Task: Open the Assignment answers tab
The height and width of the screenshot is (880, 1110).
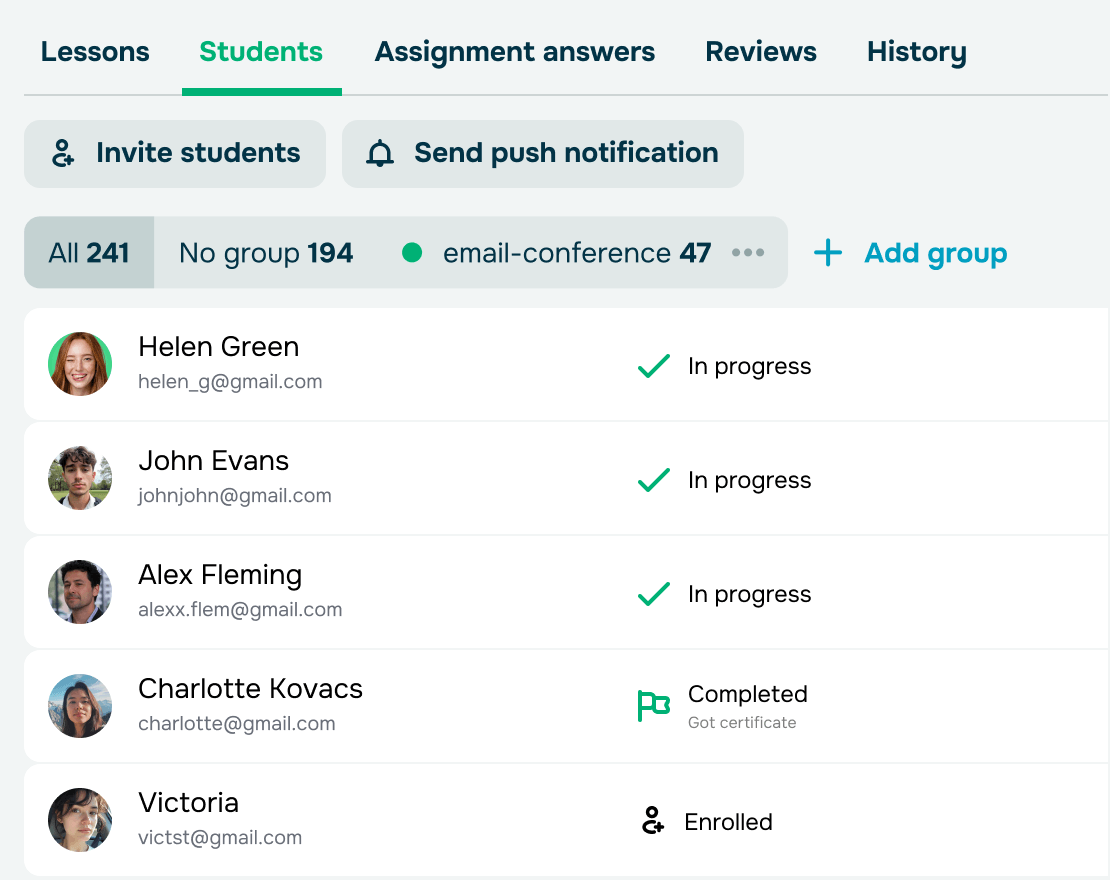Action: (x=514, y=51)
